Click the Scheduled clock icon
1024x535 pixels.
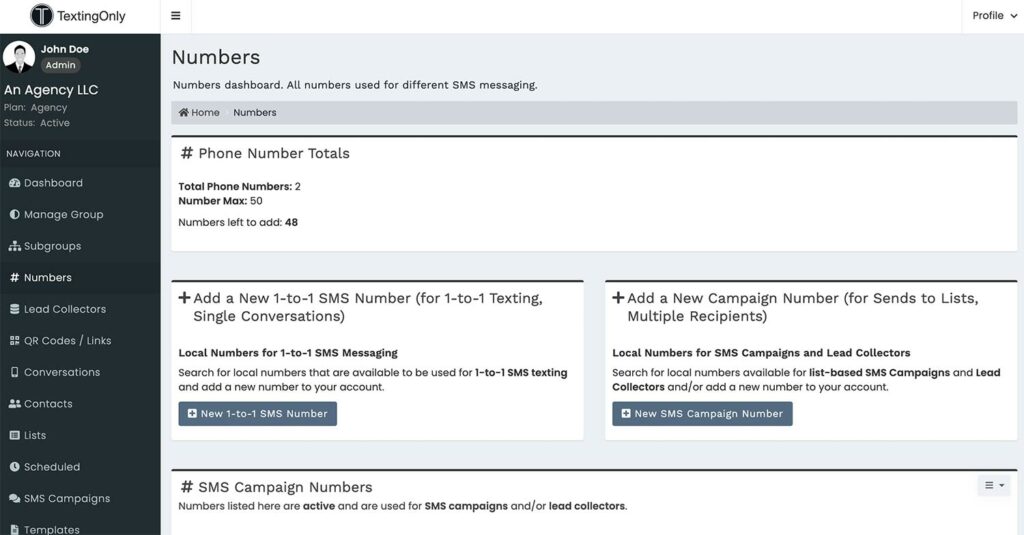click(x=14, y=467)
